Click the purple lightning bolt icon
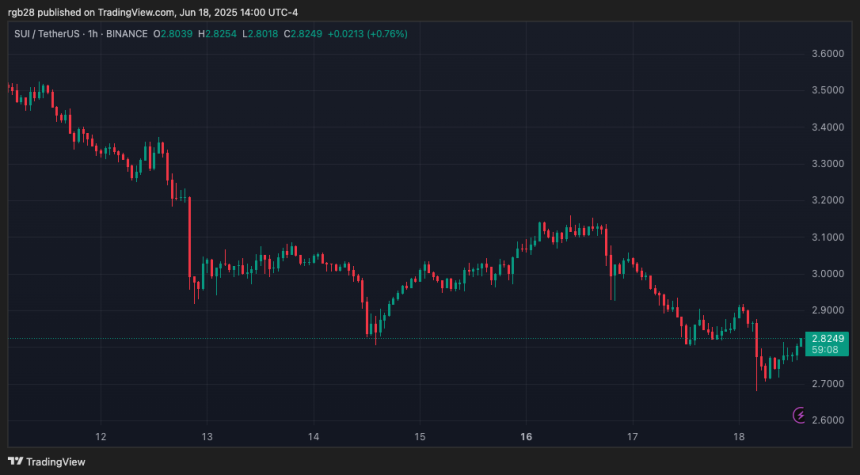 coord(800,414)
